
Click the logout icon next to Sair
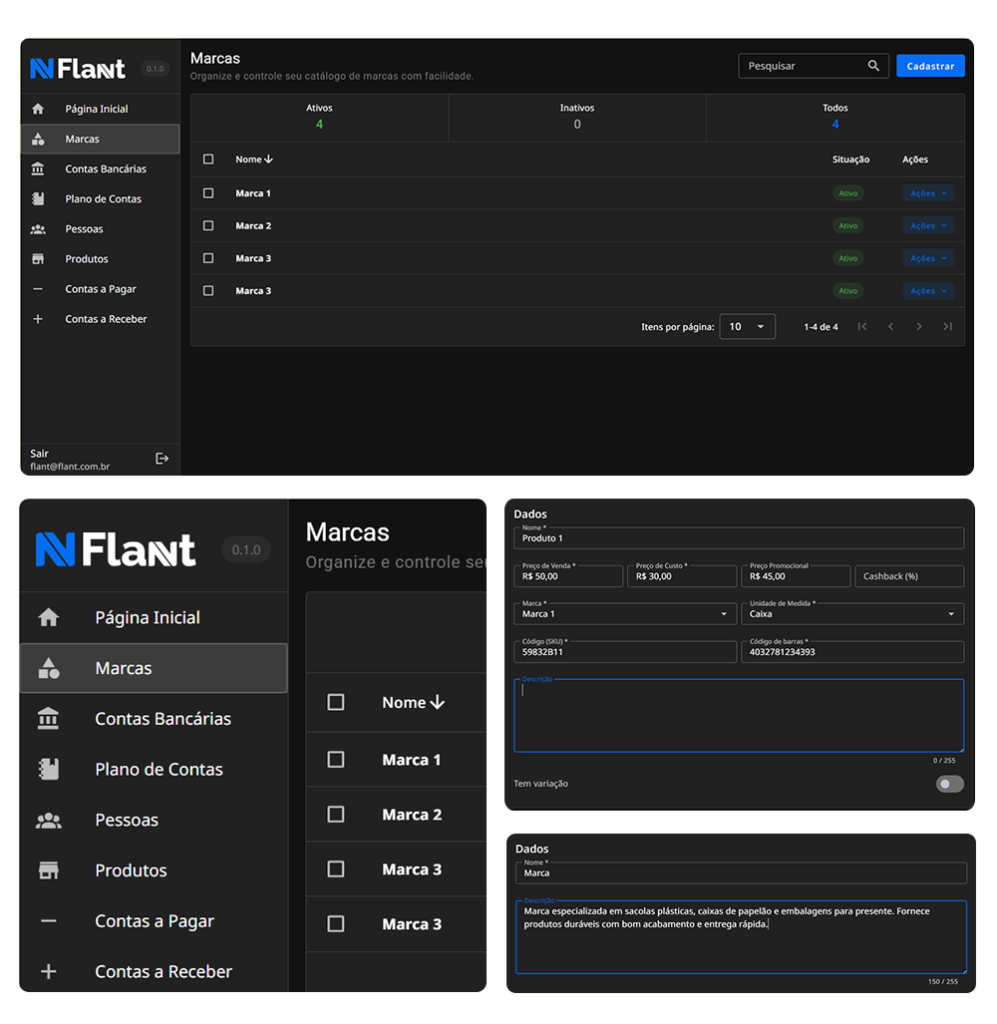pos(162,458)
